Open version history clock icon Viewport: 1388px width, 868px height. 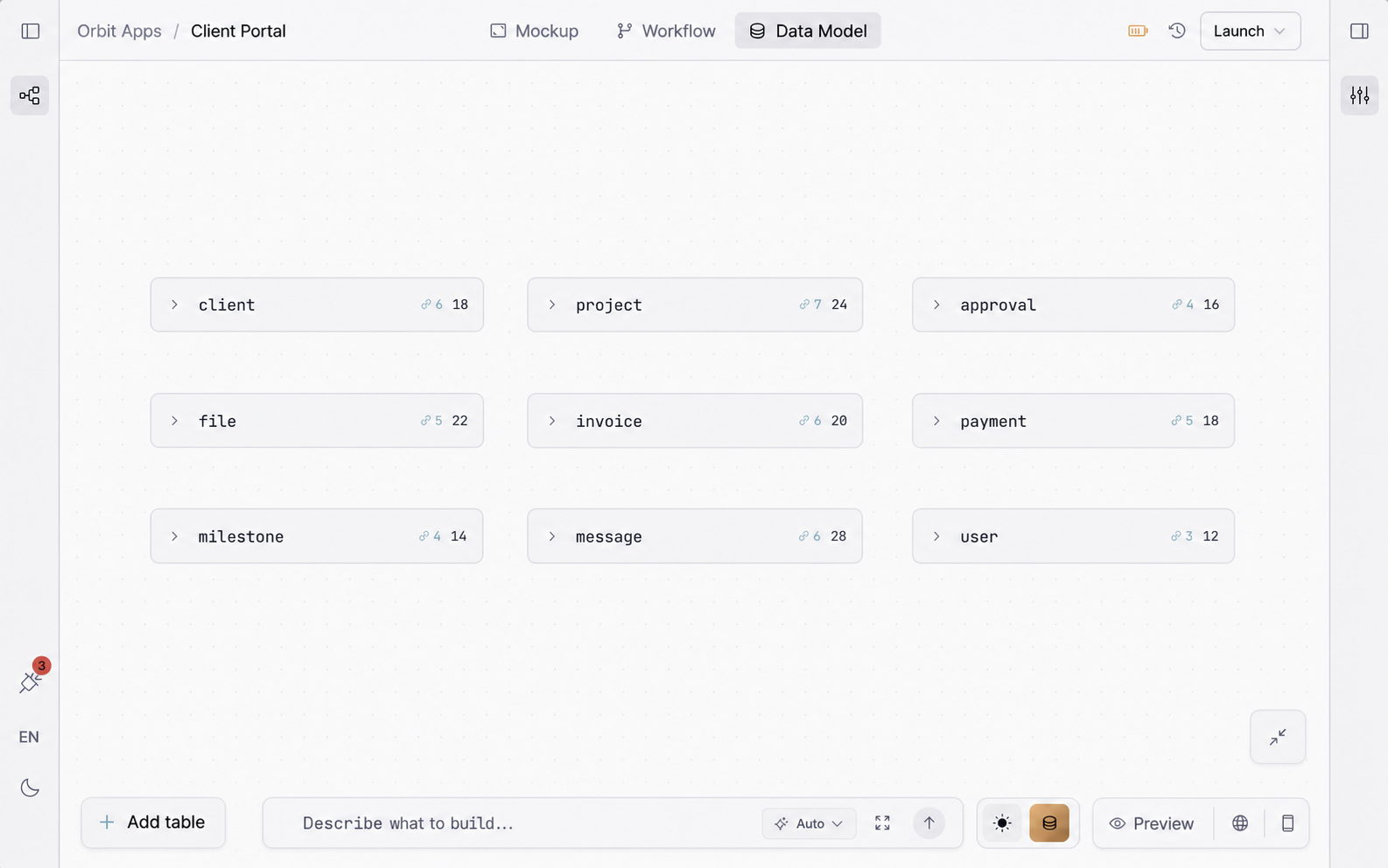coord(1177,31)
